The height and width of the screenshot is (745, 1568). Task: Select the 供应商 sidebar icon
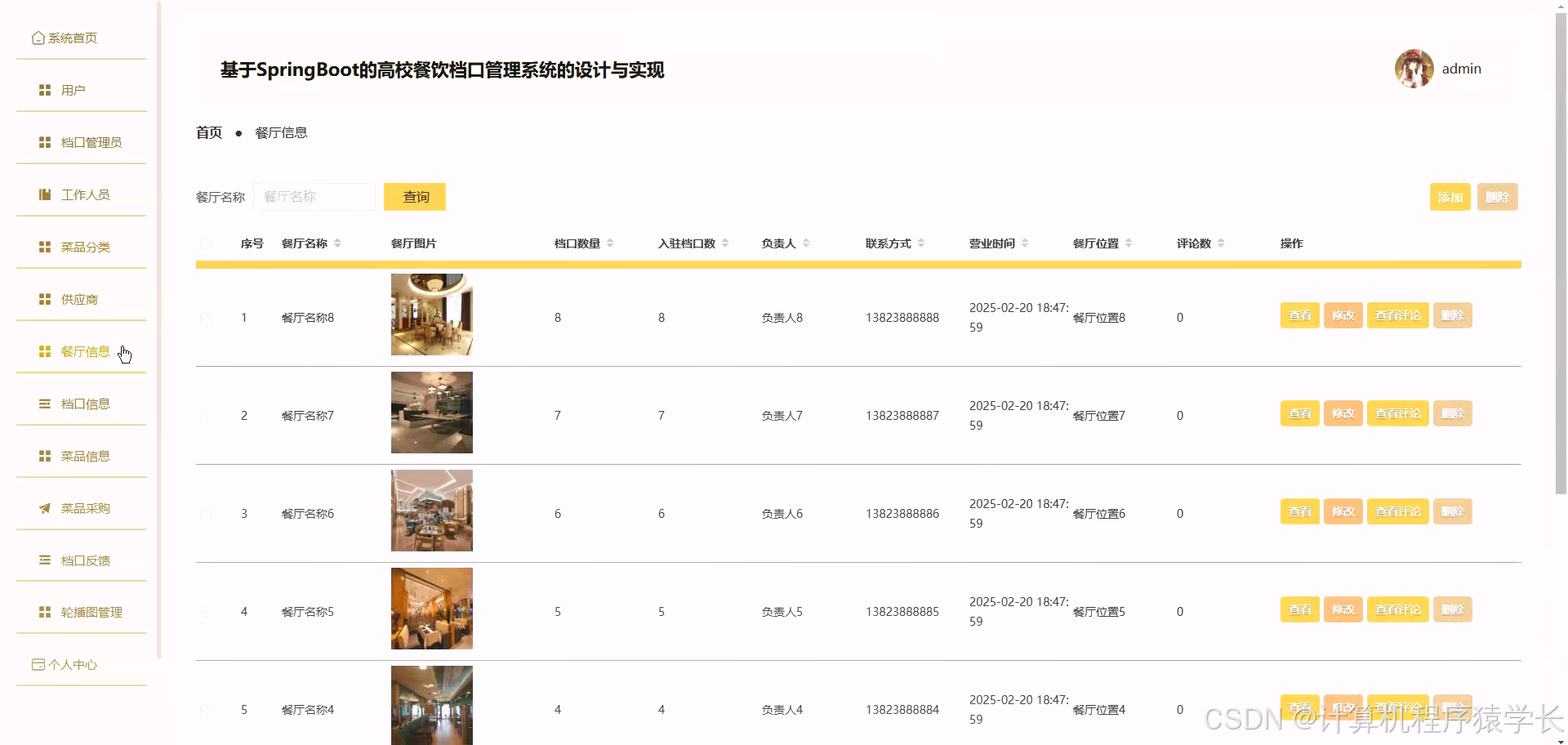44,299
